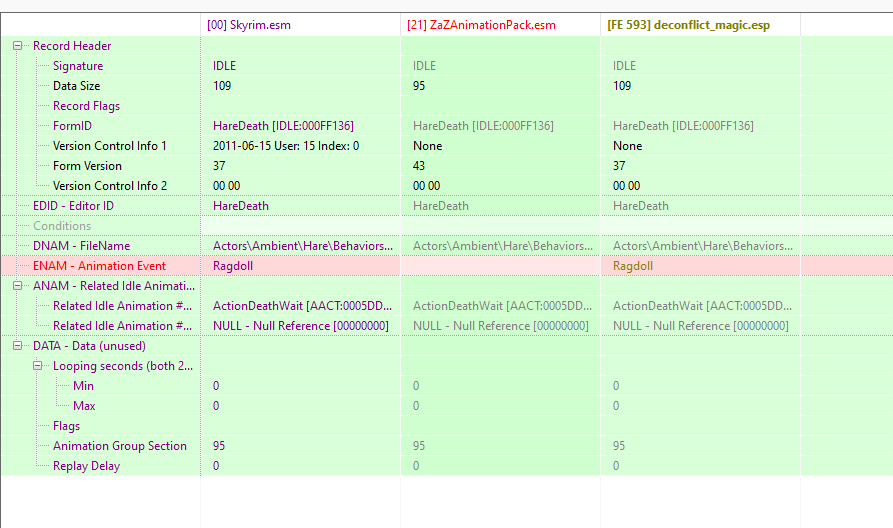Click deconflict_magic ActionDeathWait cell
This screenshot has height=528, width=893.
tap(702, 305)
